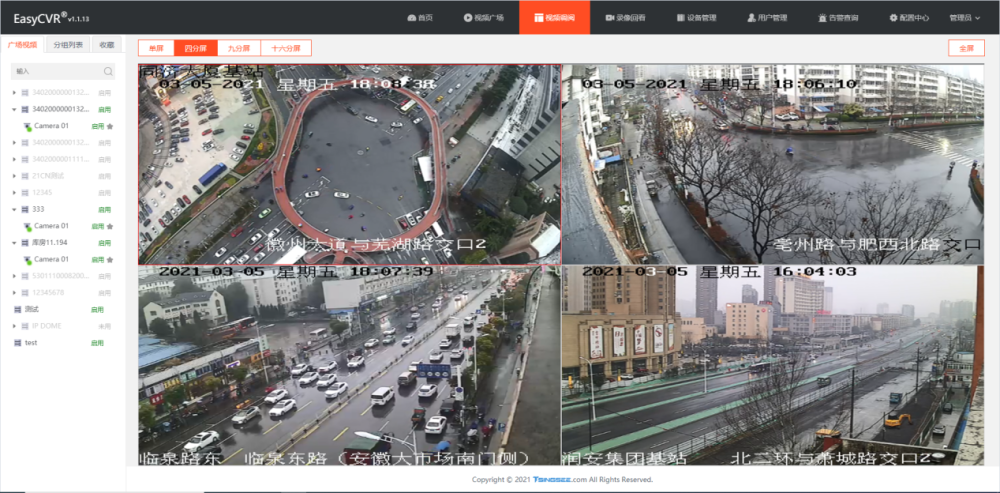Click the 全屏 fullscreen button
1000x493 pixels.
point(966,48)
